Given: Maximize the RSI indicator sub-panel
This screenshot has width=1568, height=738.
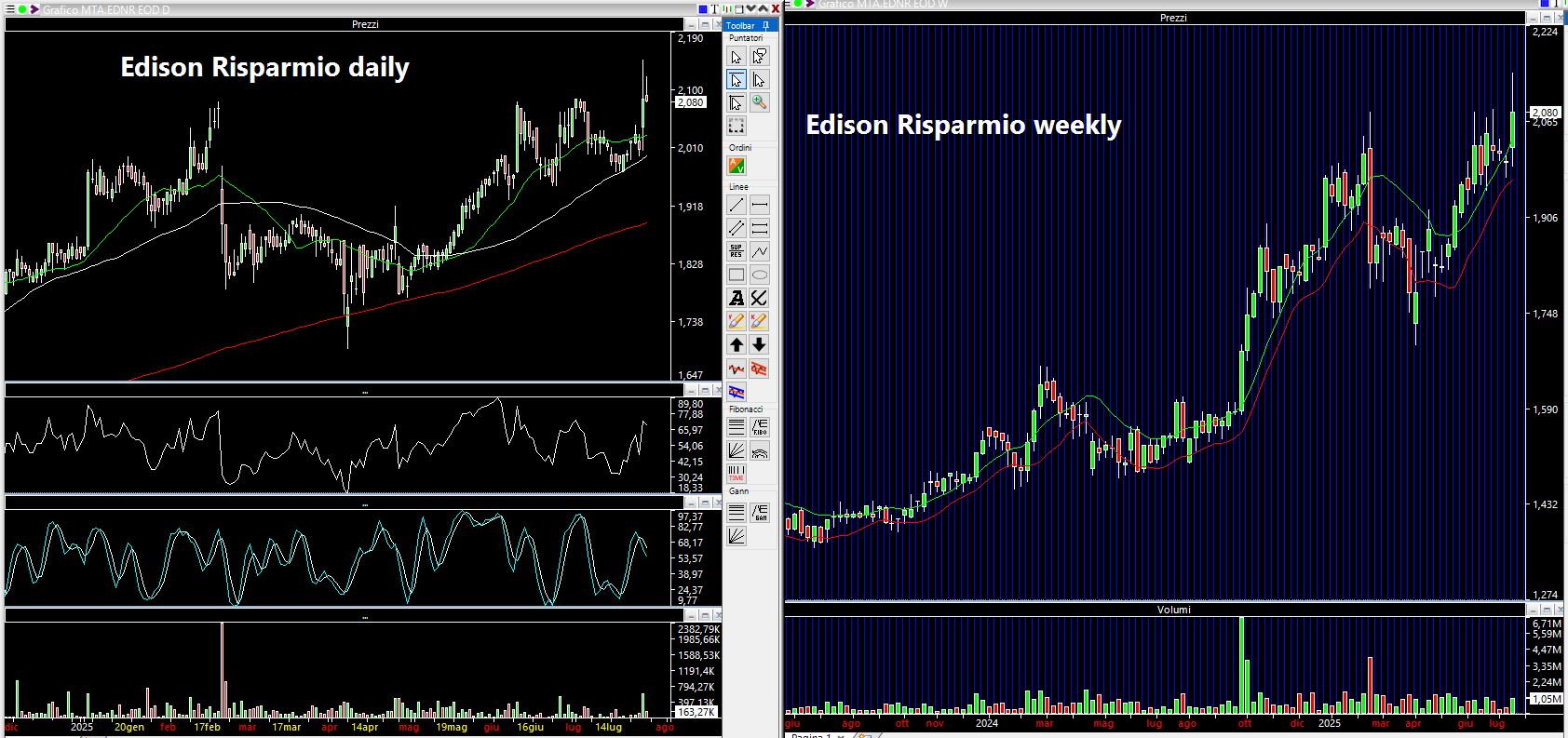Looking at the screenshot, I should (705, 391).
